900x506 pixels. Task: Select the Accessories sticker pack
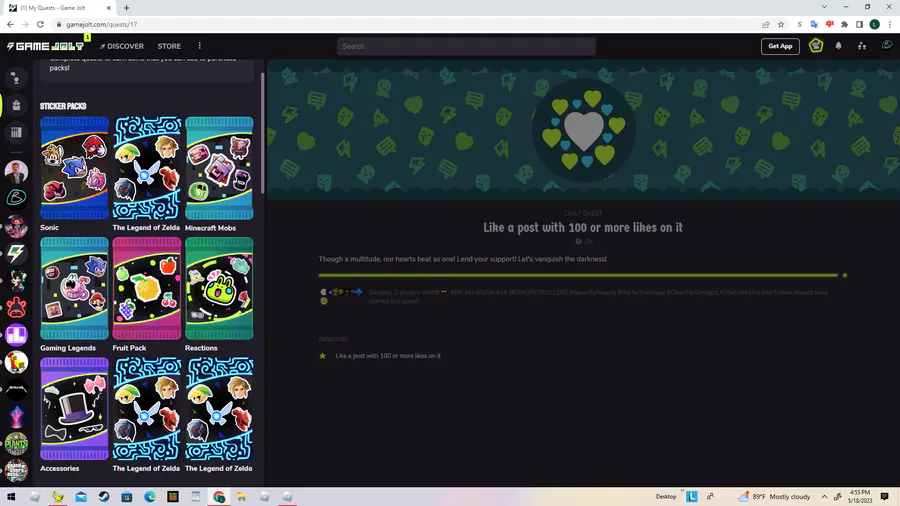pyautogui.click(x=75, y=409)
